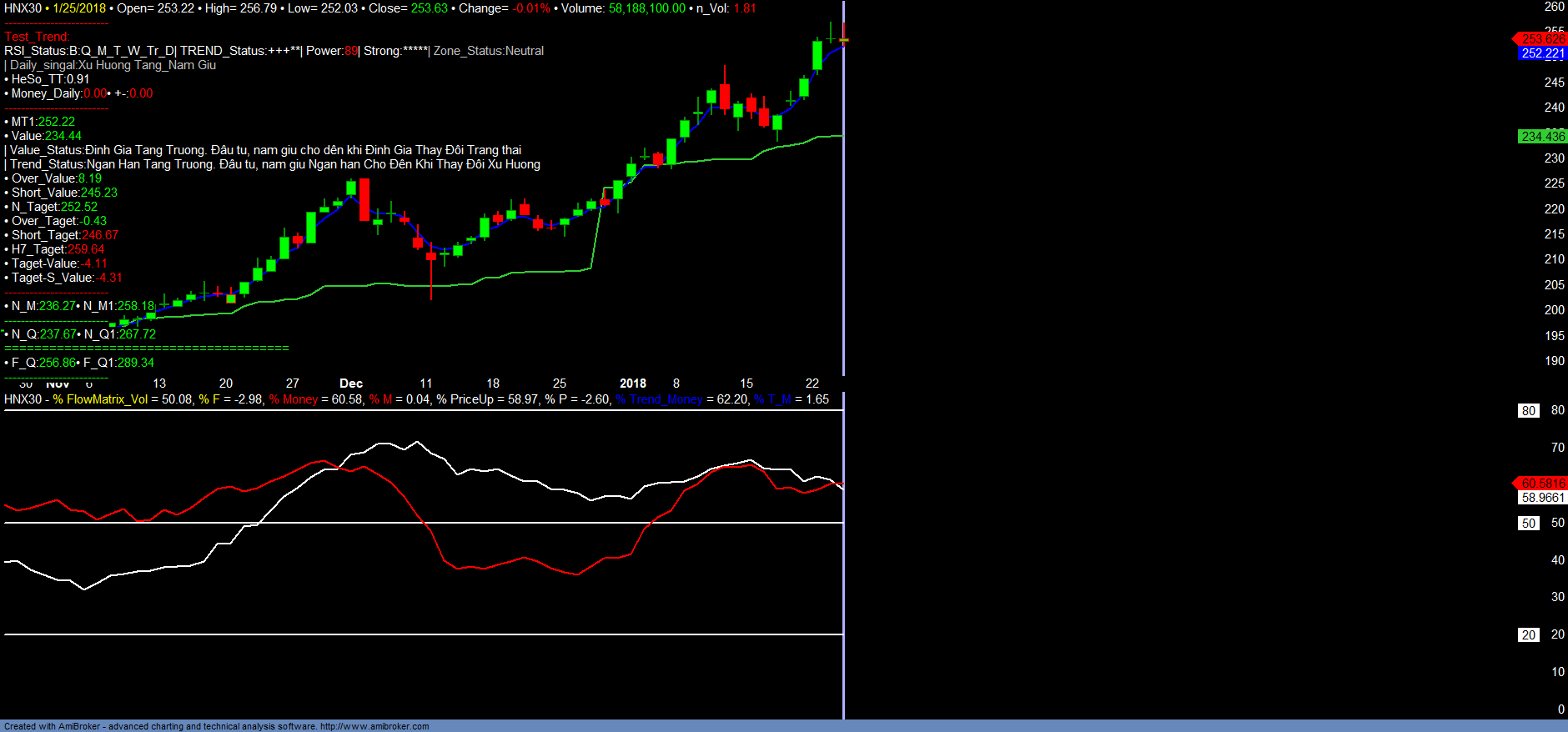Select the red Test_Trend label
This screenshot has width=1568, height=732.
click(x=37, y=37)
